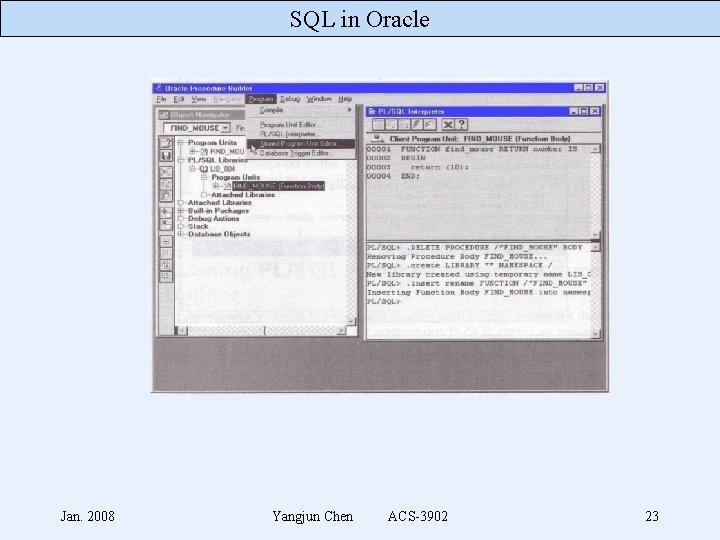Image resolution: width=720 pixels, height=540 pixels.
Task: Click the Step Over icon in PL/SQL Interpreter
Action: pos(391,124)
